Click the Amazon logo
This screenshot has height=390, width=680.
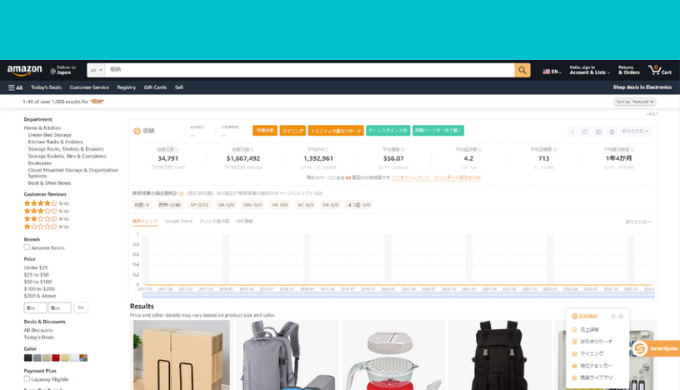tap(25, 70)
